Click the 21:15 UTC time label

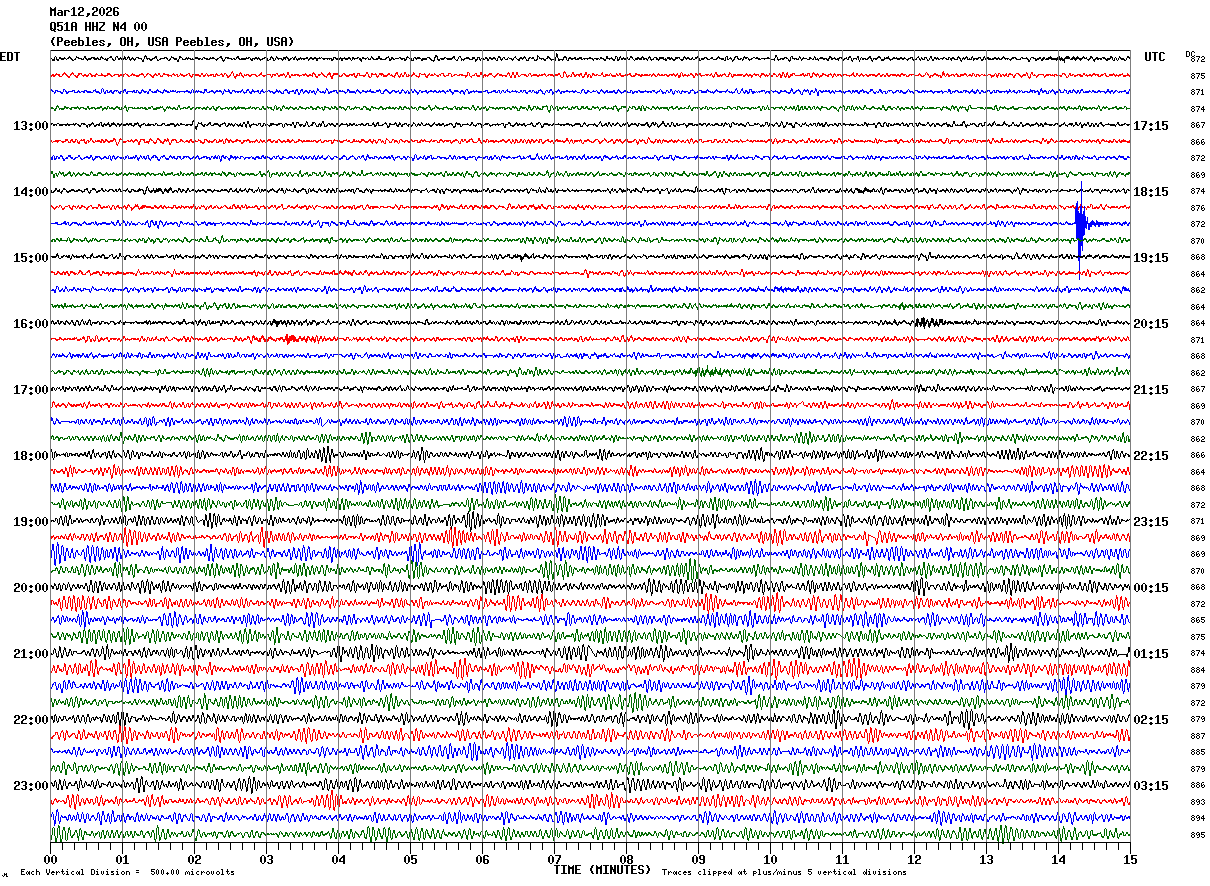pyautogui.click(x=1151, y=390)
